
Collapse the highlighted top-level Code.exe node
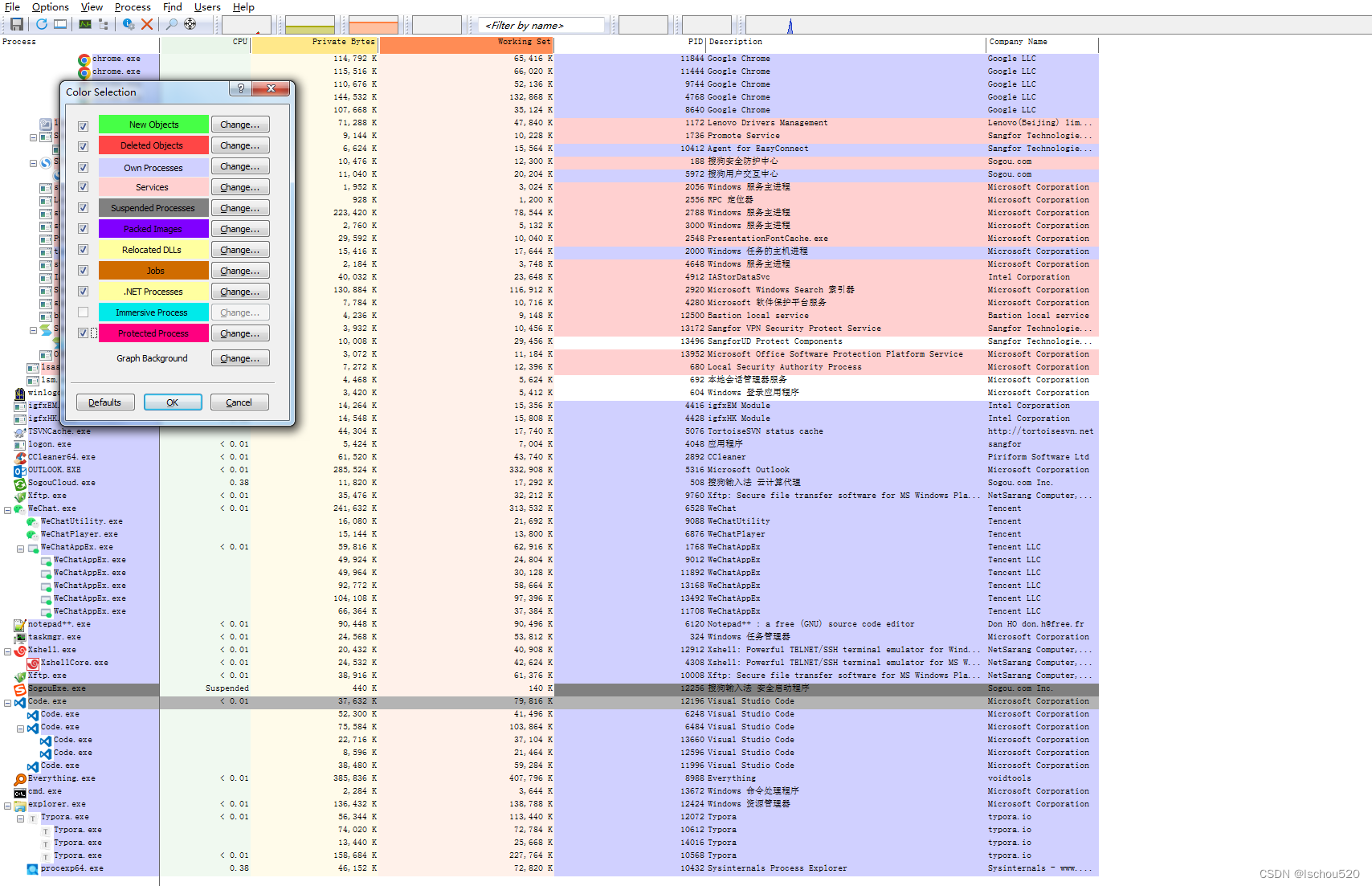(7, 703)
